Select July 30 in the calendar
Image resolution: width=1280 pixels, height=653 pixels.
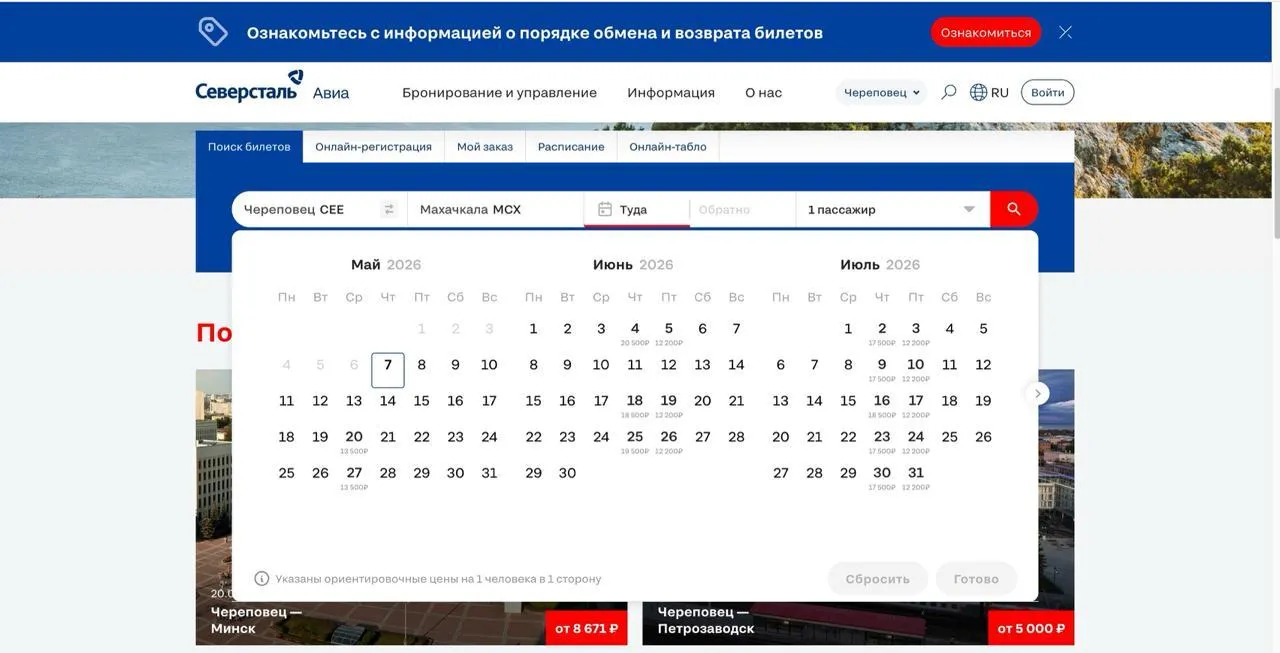point(882,477)
